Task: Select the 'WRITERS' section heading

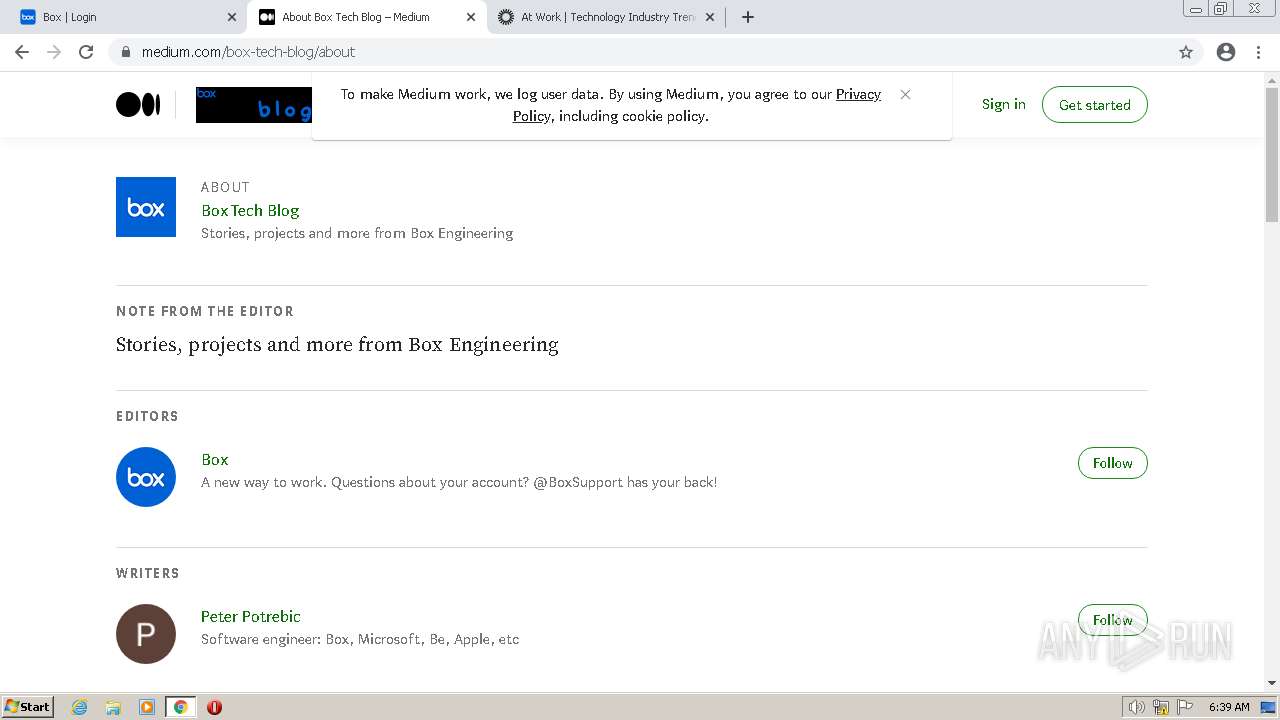Action: [x=148, y=573]
